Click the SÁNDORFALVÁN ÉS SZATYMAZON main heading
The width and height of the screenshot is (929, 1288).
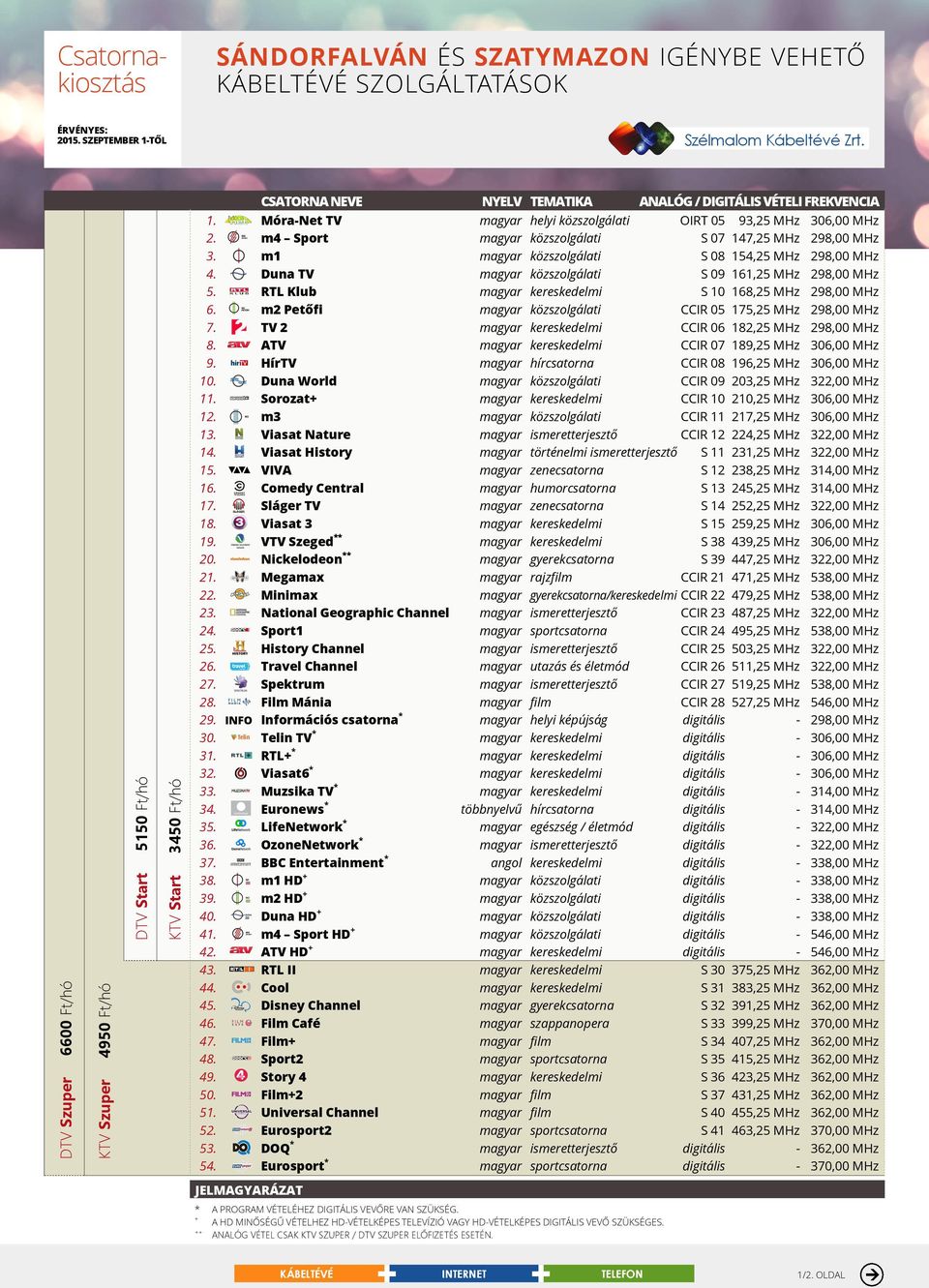tap(540, 70)
